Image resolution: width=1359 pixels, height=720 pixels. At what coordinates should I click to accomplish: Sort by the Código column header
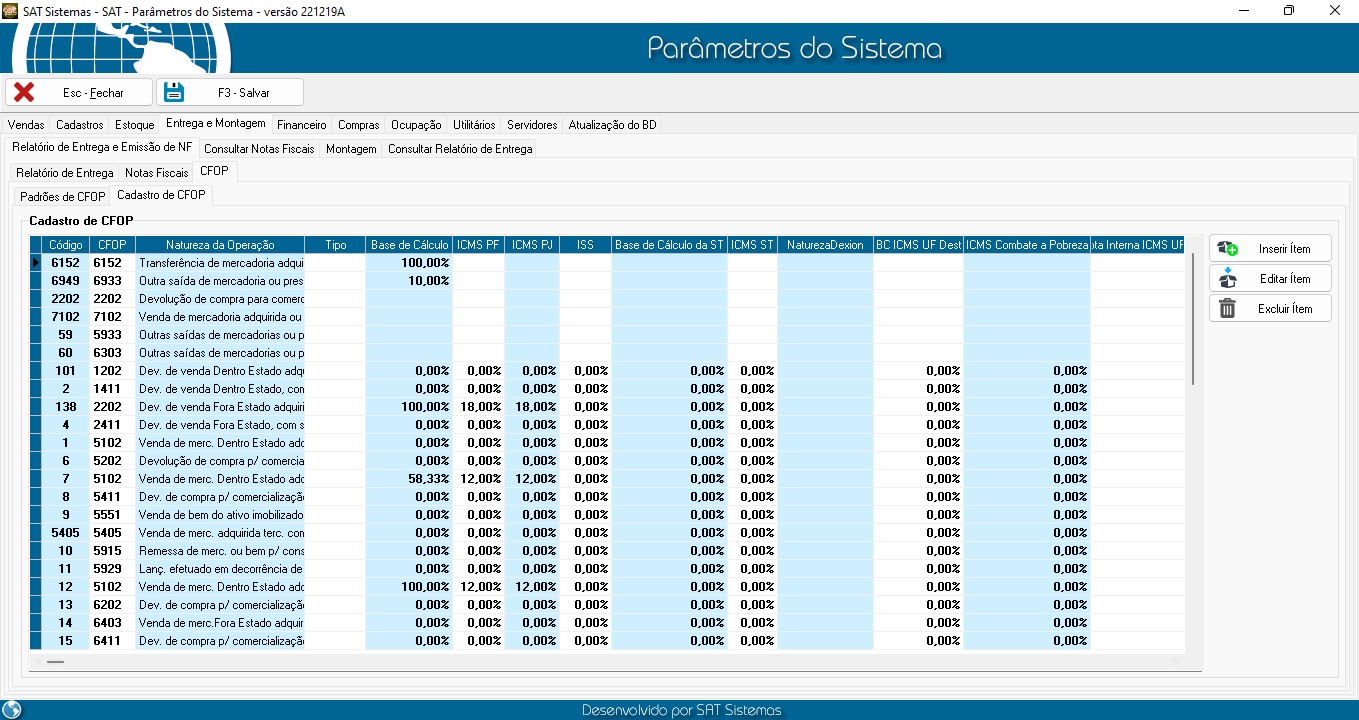click(x=66, y=245)
